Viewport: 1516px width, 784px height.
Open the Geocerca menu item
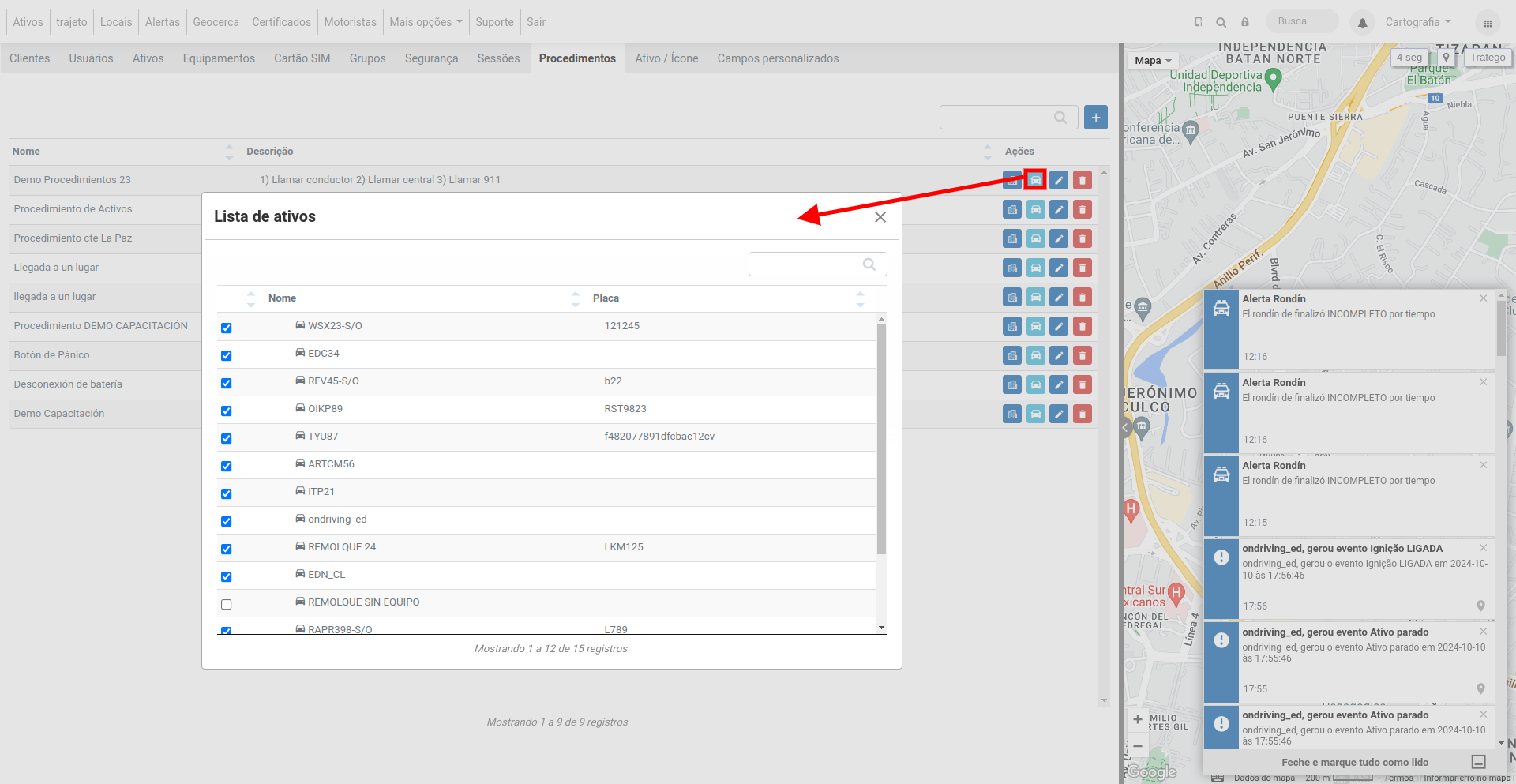pos(216,22)
